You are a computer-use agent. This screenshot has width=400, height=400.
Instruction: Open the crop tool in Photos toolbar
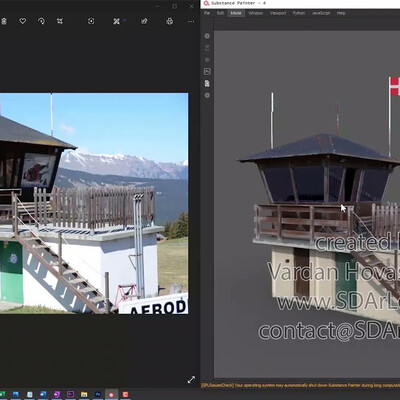pos(60,21)
